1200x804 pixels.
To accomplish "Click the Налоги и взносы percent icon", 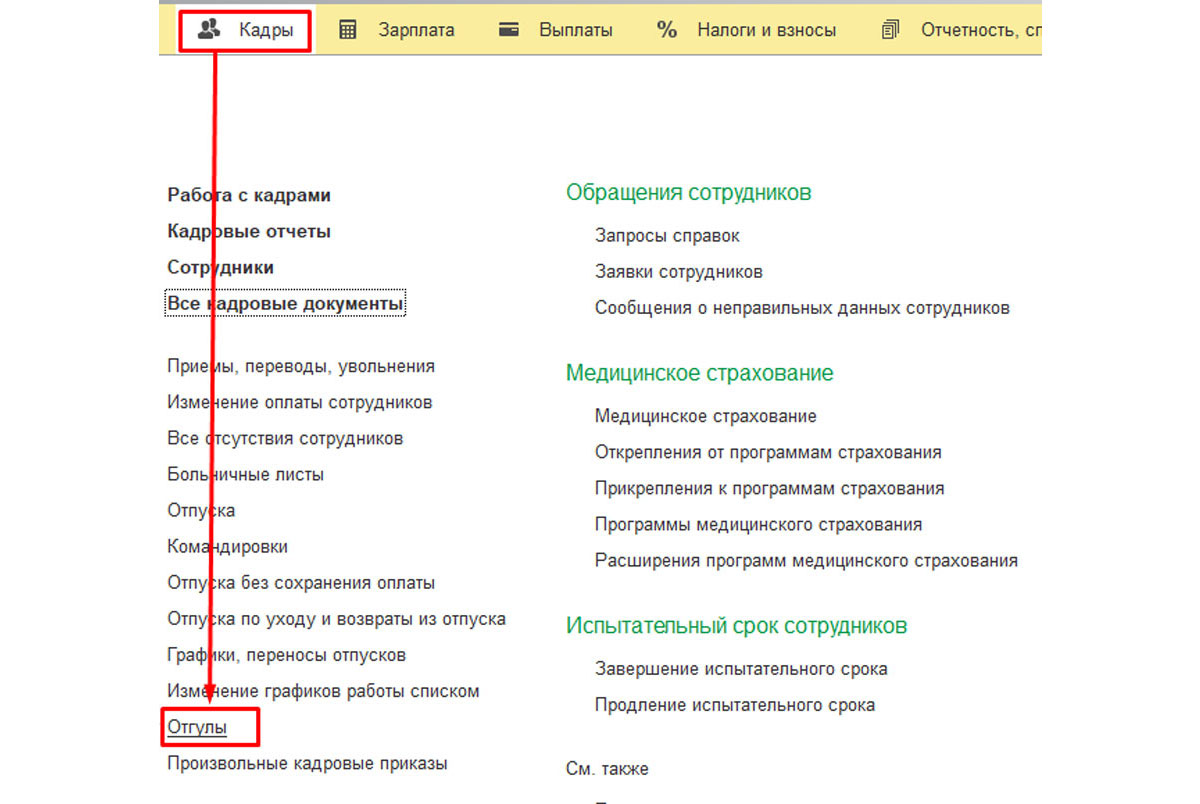I will click(667, 30).
